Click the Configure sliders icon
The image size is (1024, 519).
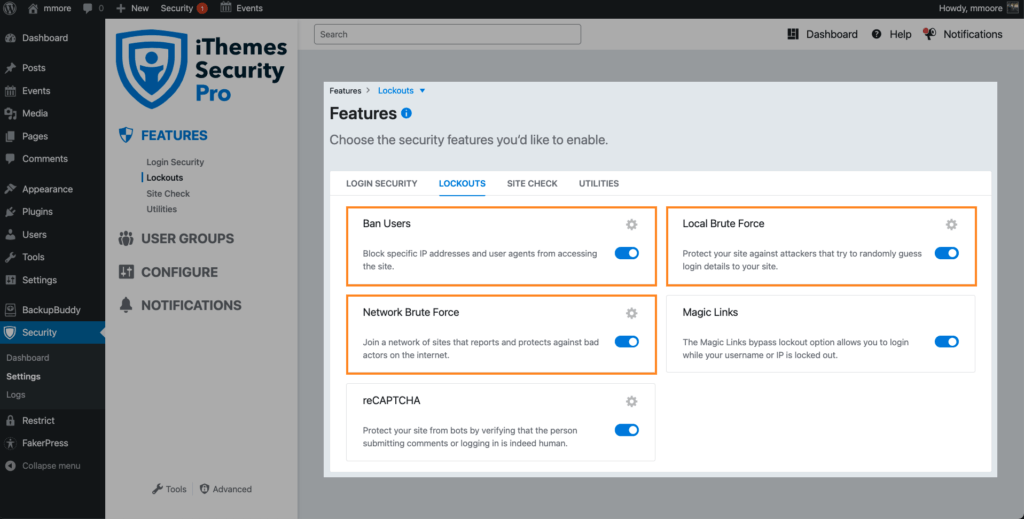(x=126, y=272)
